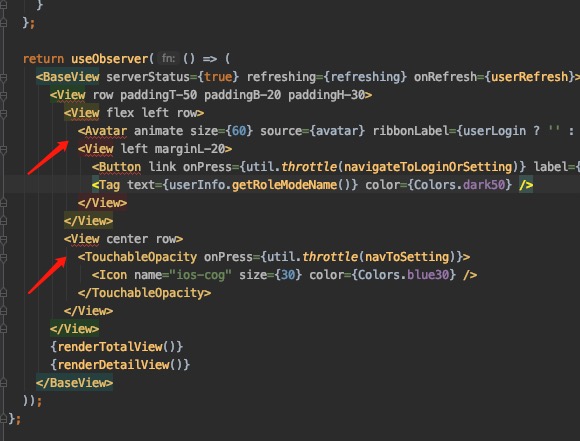This screenshot has height=441, width=580.
Task: Fold the View left marginL-20 block
Action: pyautogui.click(x=3, y=149)
